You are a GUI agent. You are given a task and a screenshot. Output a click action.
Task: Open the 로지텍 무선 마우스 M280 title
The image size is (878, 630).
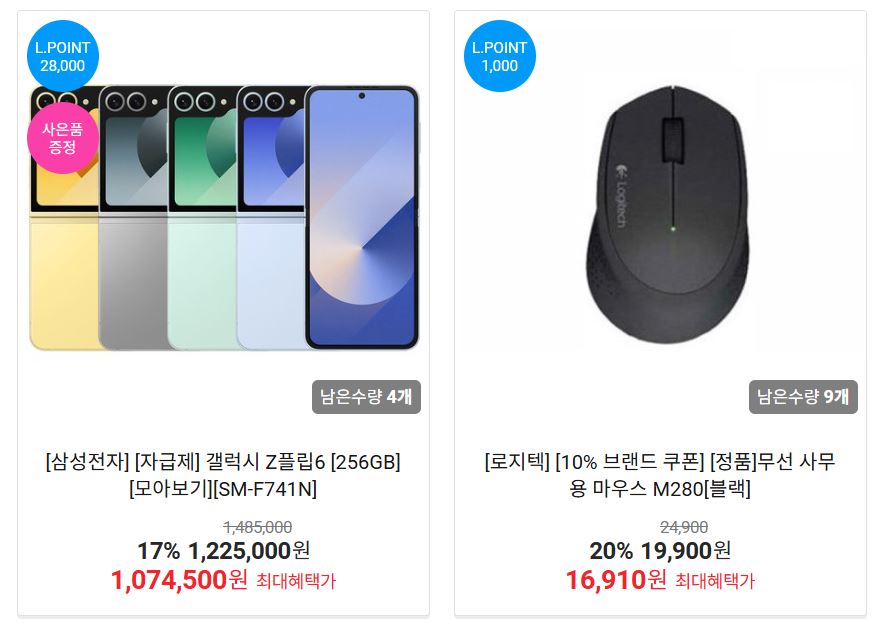click(660, 475)
